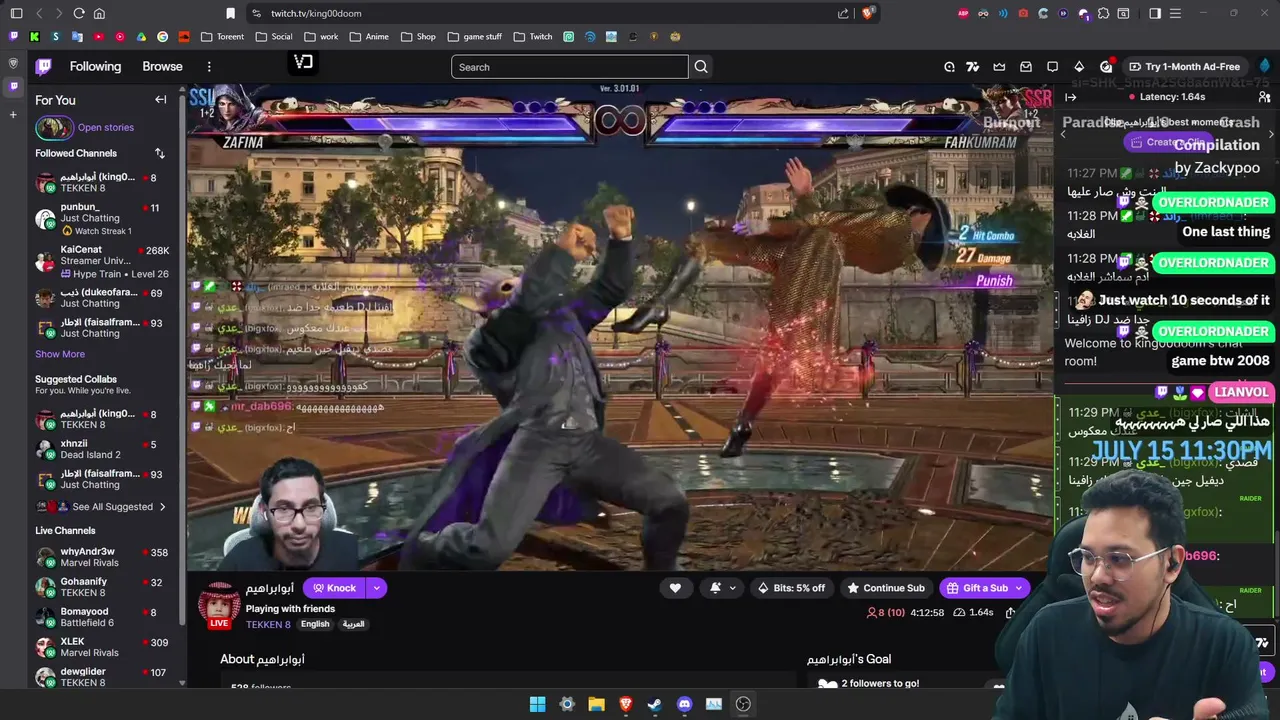This screenshot has height=720, width=1280.
Task: Open the Twitch bookmarks folder
Action: [x=533, y=37]
